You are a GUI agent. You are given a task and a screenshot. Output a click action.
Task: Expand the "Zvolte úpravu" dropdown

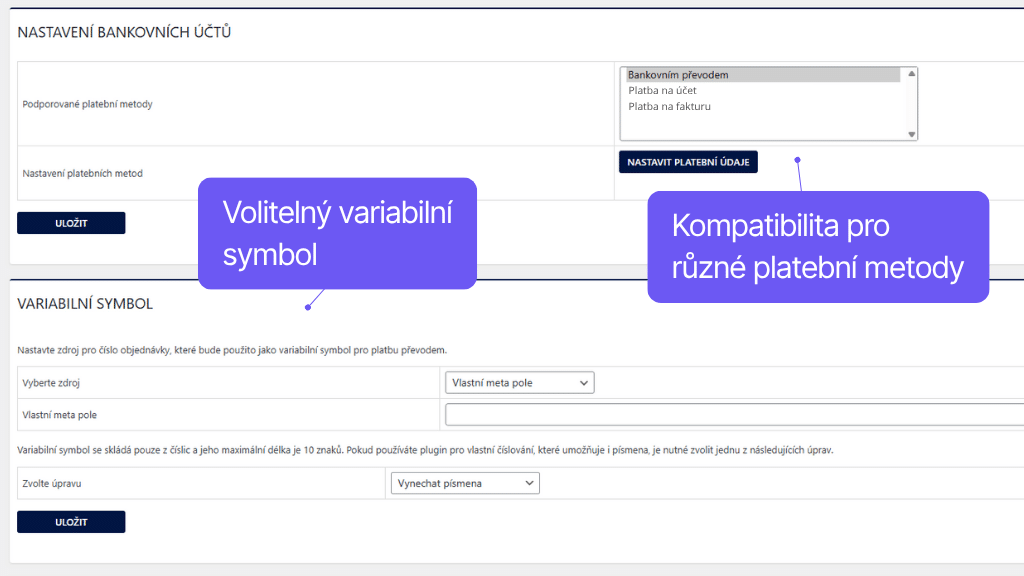click(x=463, y=484)
